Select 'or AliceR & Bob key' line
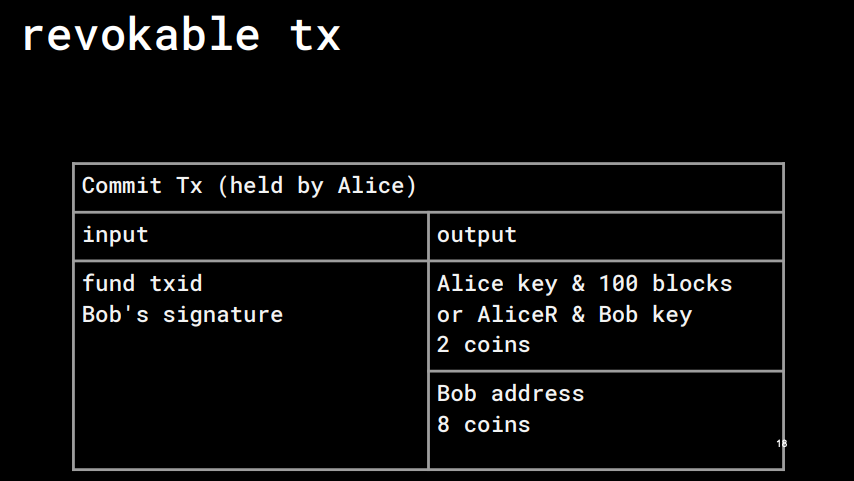Viewport: 854px width, 481px height. [x=564, y=314]
